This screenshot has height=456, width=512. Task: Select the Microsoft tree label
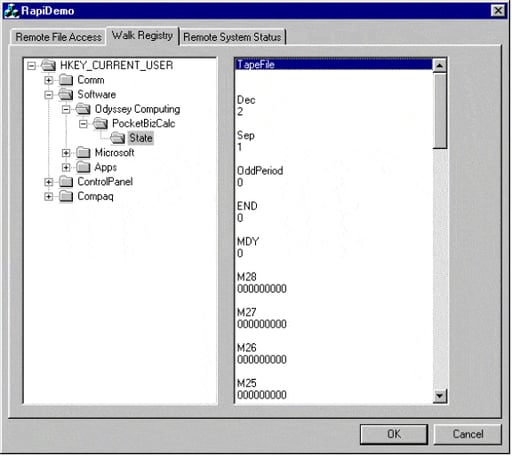point(114,153)
